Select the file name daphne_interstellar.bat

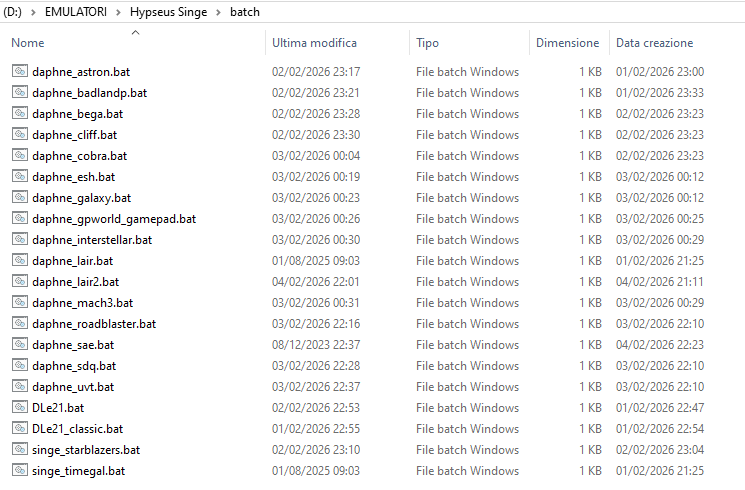point(92,240)
